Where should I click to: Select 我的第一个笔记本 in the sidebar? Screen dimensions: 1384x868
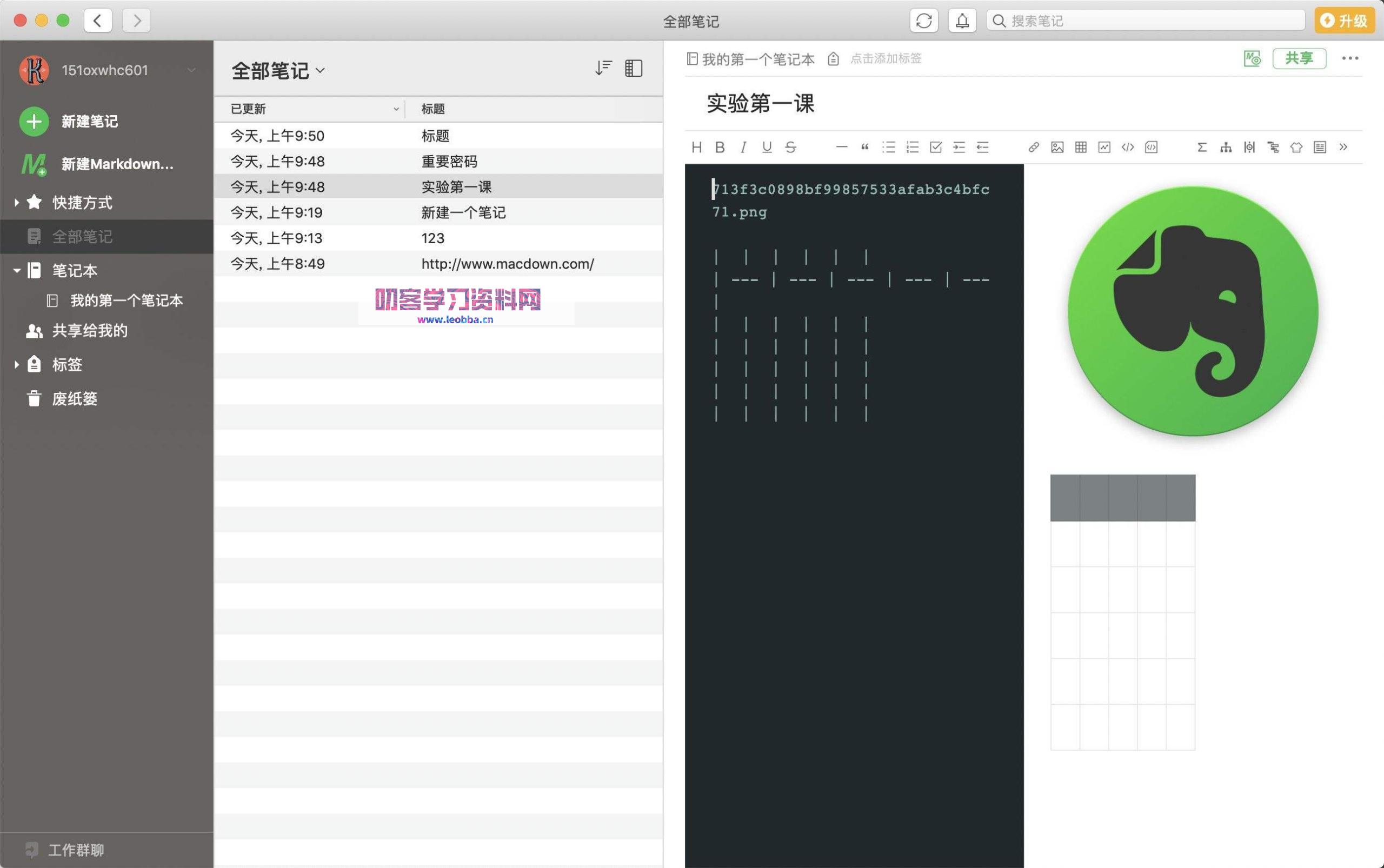(127, 301)
